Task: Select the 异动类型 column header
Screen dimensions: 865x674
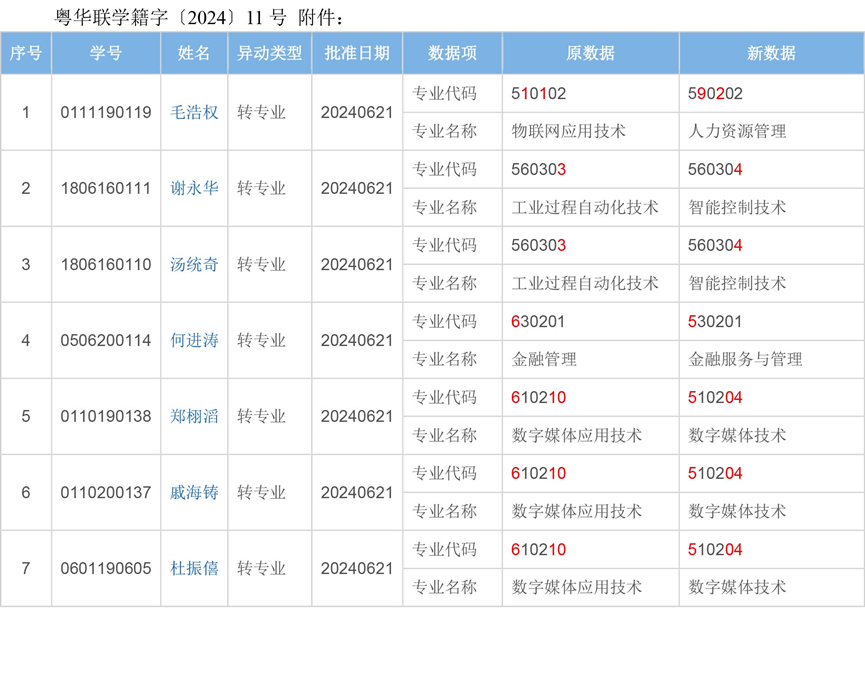Action: (269, 54)
